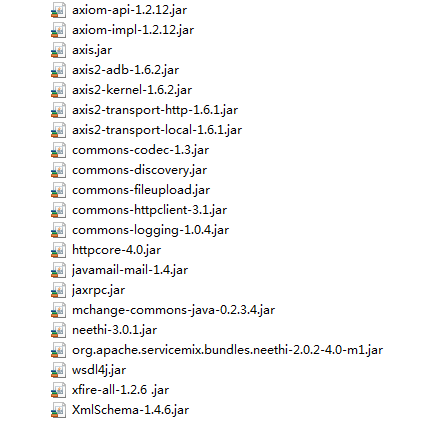Select axis2-adb-1.6.2.jar file name
Screen dimensions: 427x421
point(125,70)
